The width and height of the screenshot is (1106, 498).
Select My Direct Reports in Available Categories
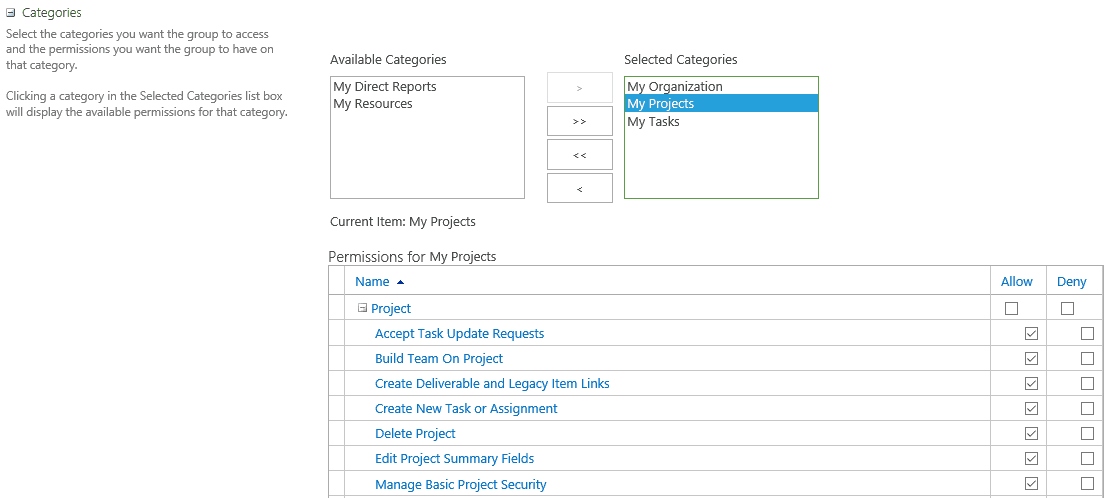click(x=384, y=87)
